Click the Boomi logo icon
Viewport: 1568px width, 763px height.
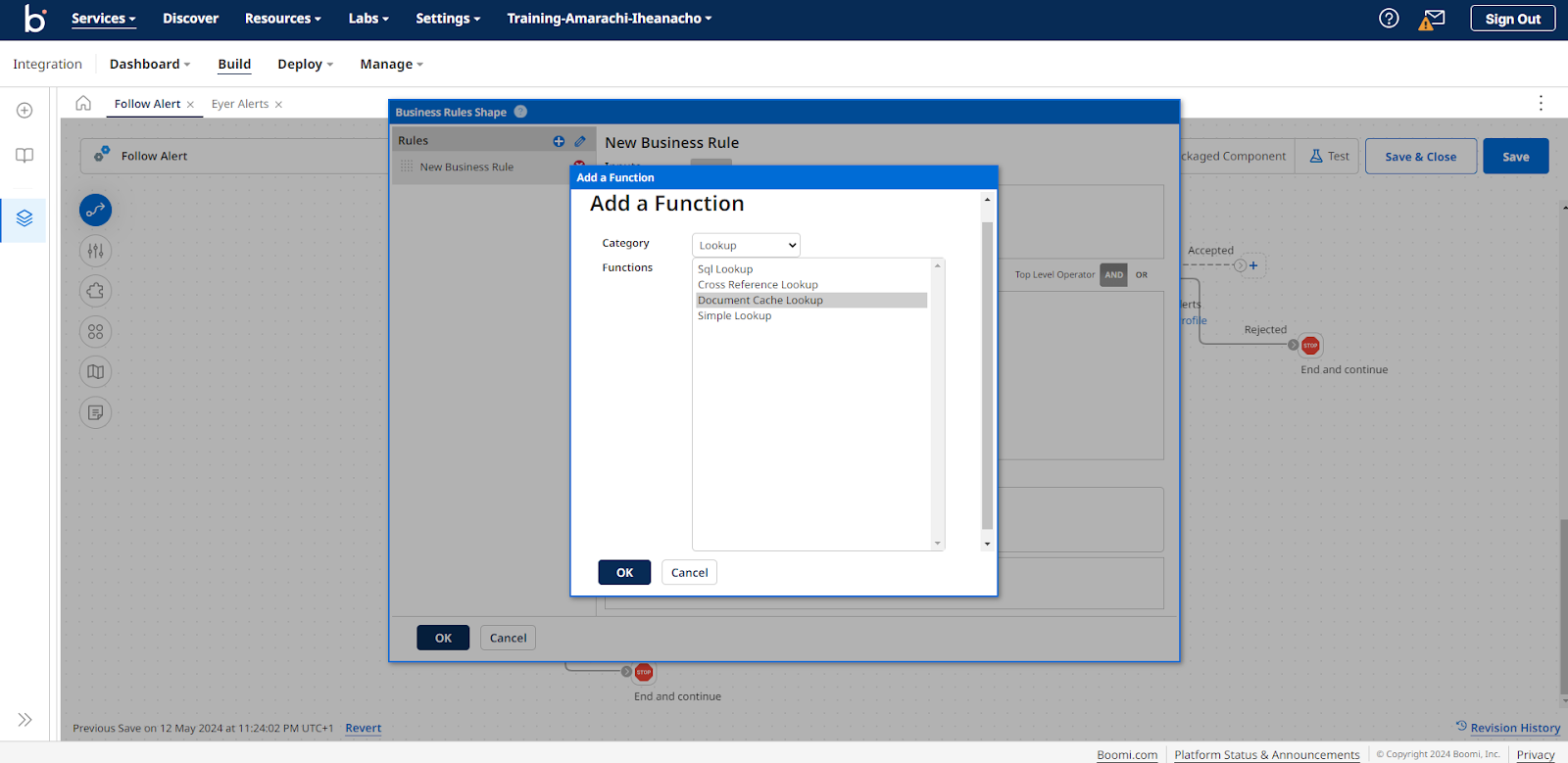pos(35,19)
